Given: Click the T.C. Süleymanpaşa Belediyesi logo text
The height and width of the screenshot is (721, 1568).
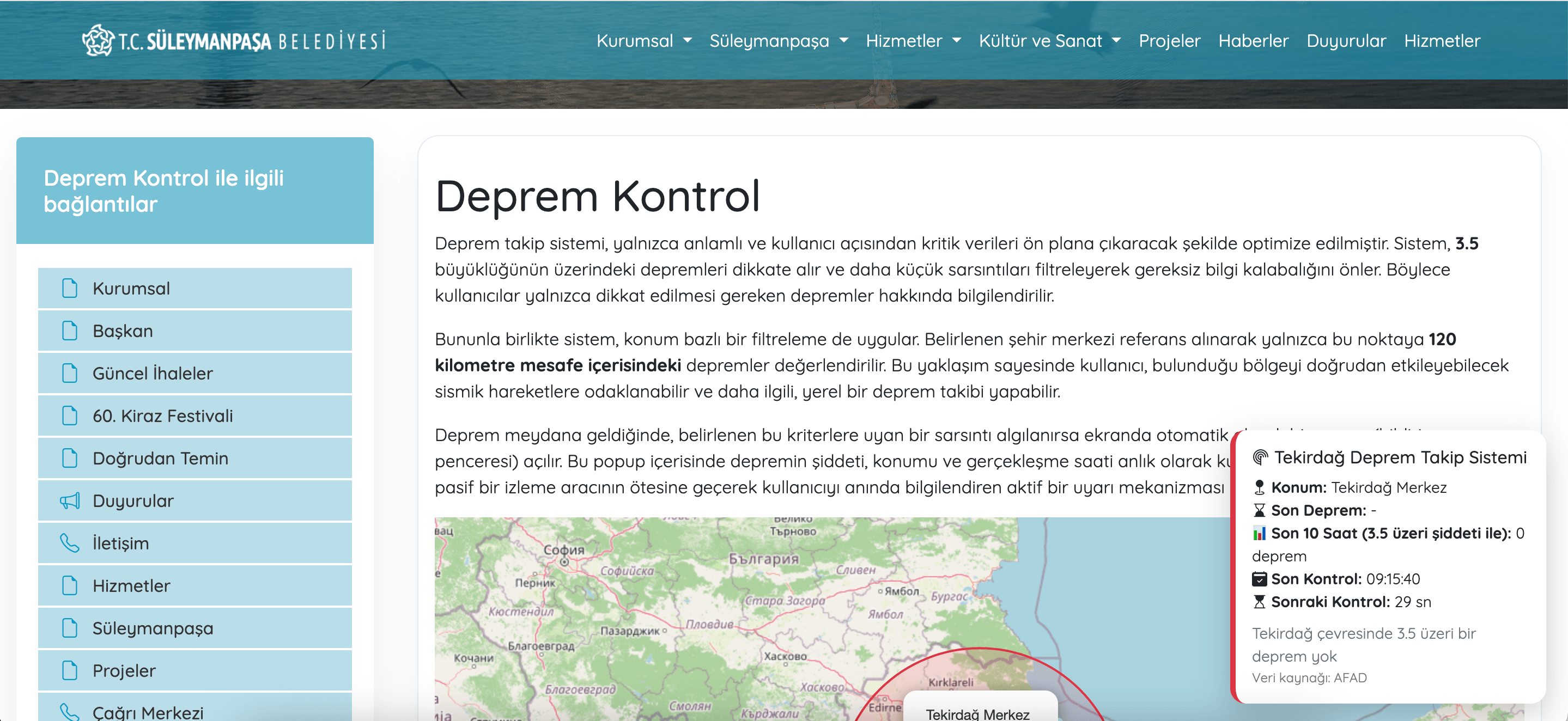Looking at the screenshot, I should [252, 41].
